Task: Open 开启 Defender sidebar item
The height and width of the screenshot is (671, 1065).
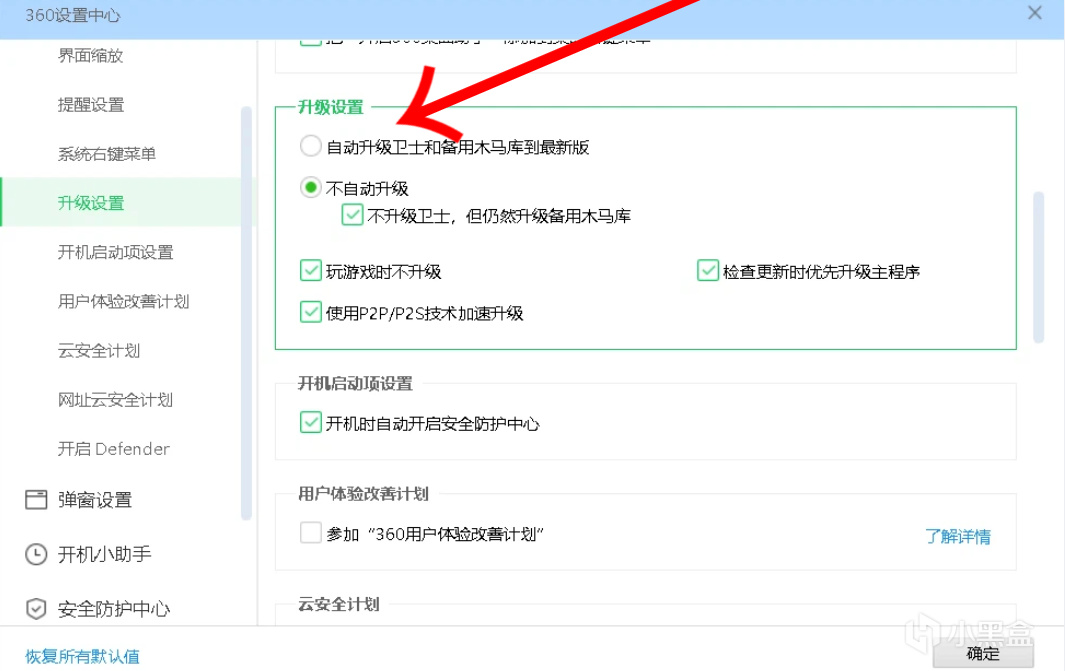Action: tap(113, 449)
